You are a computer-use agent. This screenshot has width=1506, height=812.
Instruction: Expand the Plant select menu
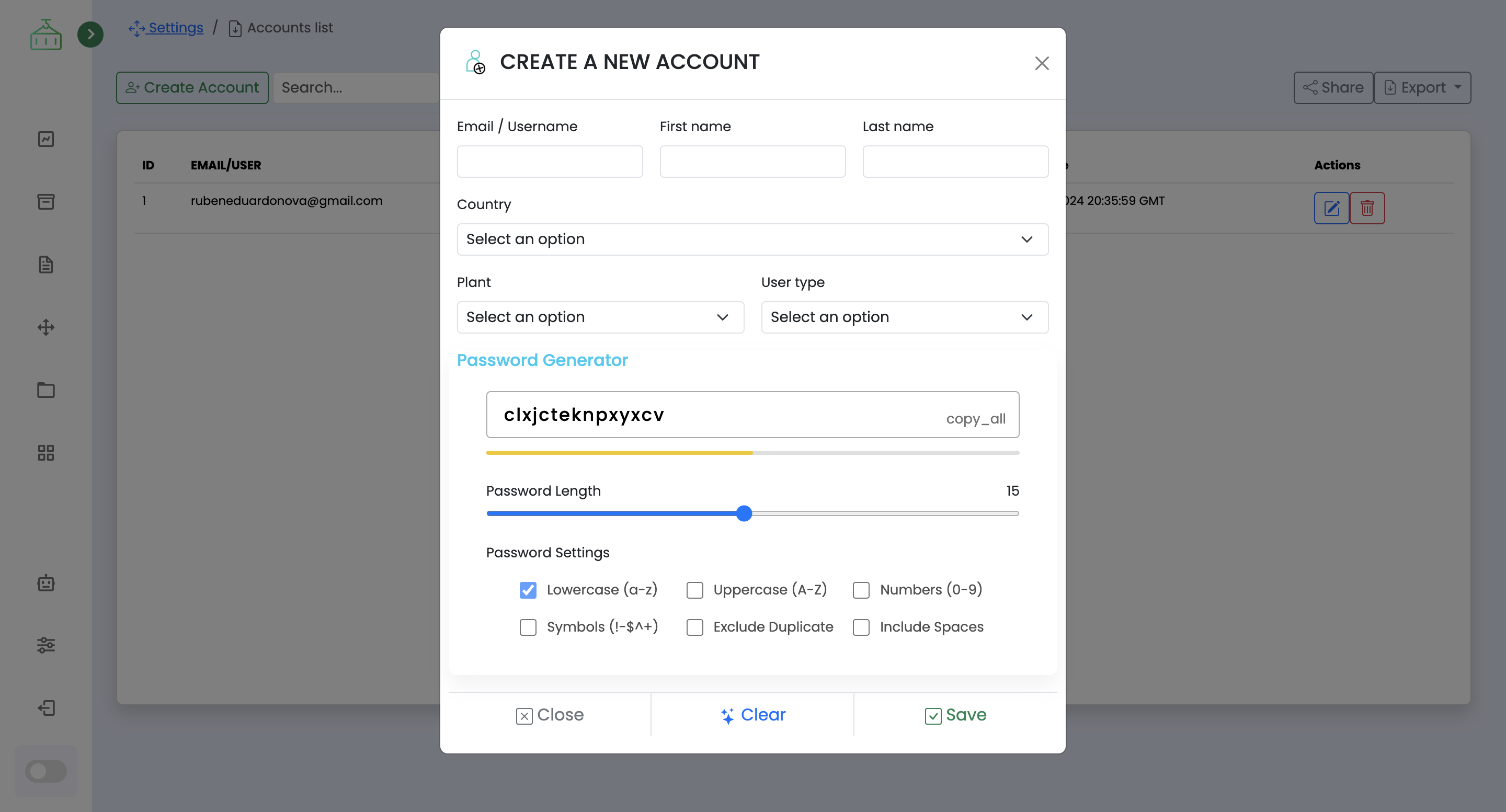600,317
